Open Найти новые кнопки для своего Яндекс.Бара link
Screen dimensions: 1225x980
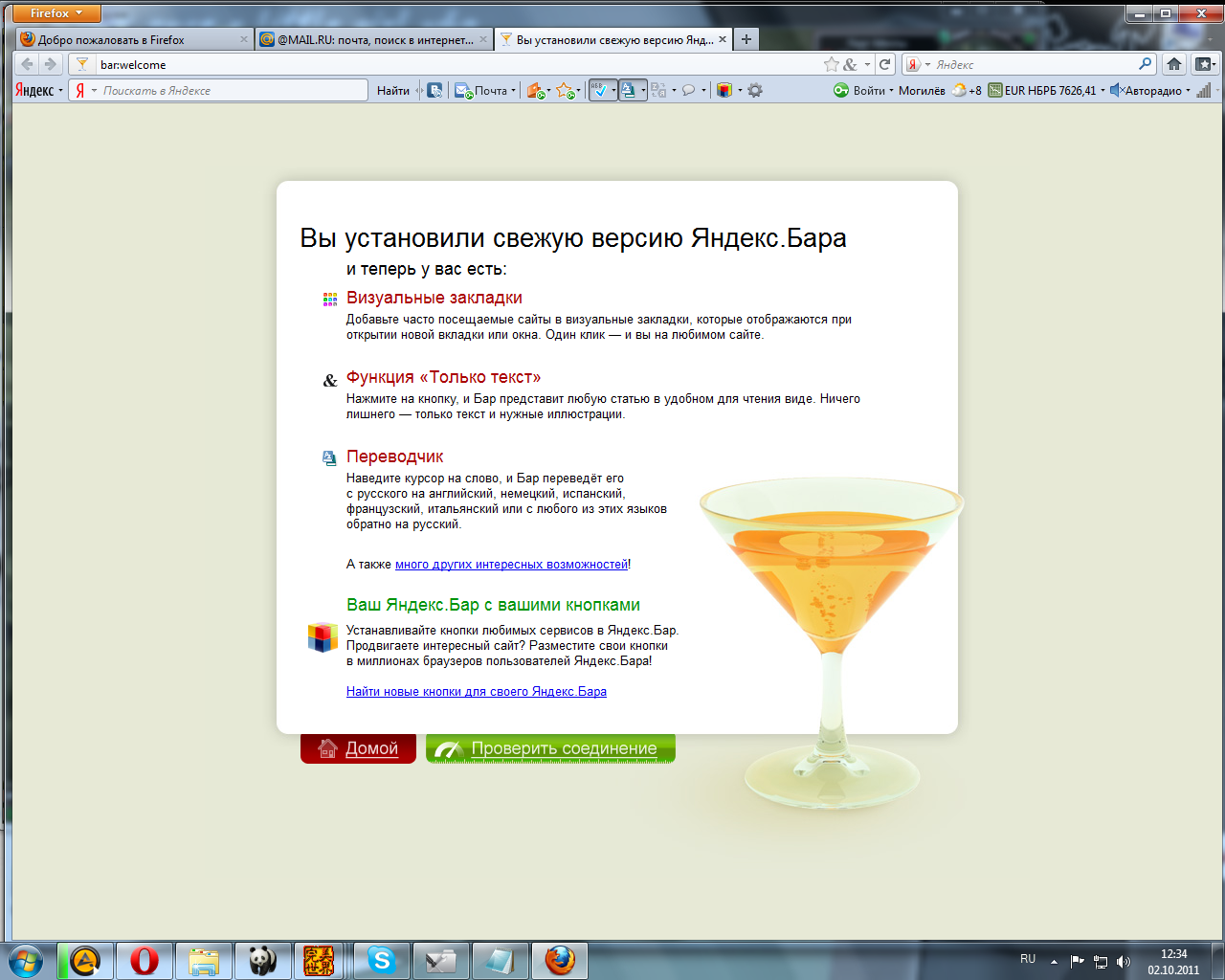pyautogui.click(x=477, y=691)
